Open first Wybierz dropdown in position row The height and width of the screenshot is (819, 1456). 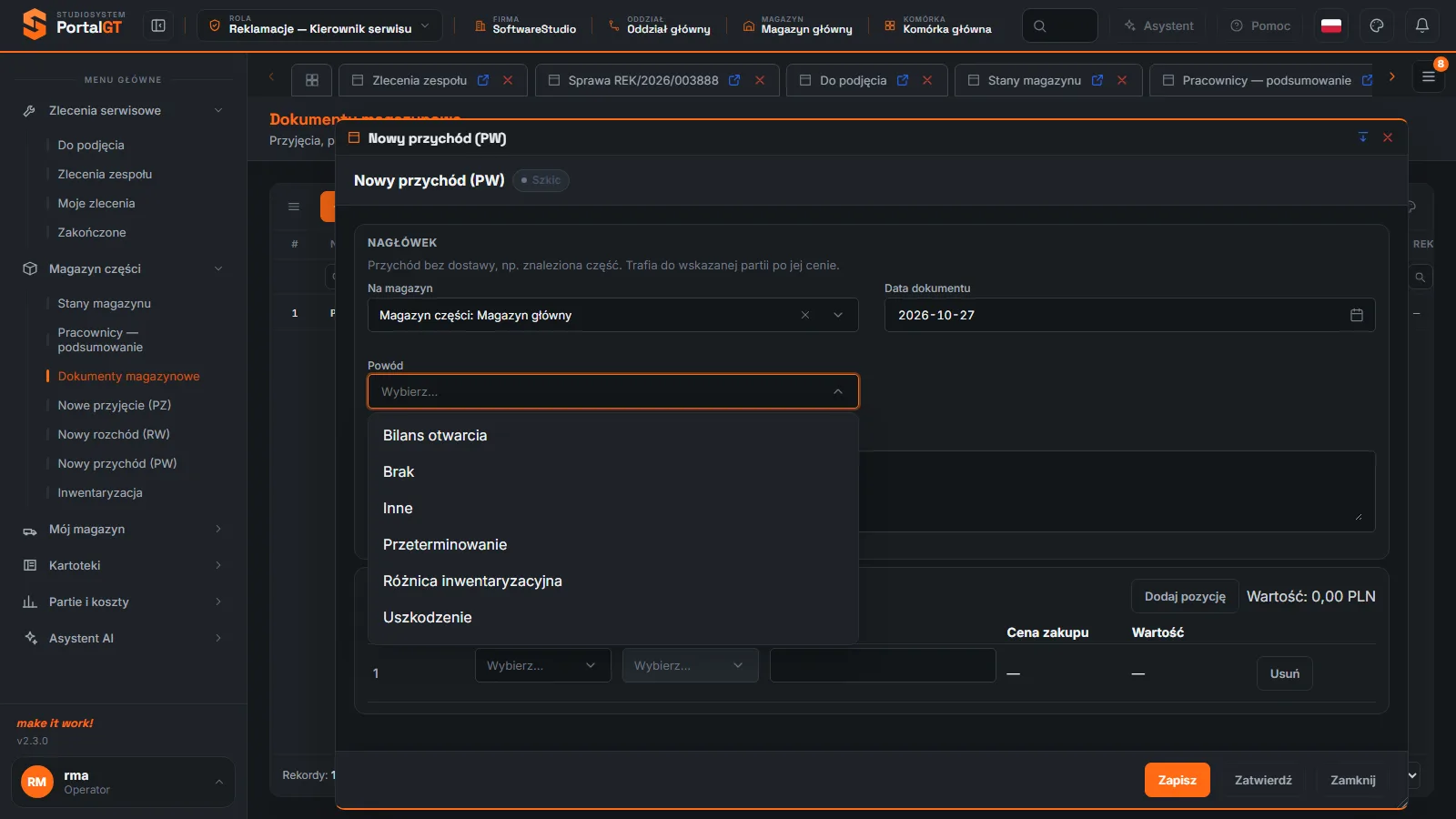pos(542,665)
